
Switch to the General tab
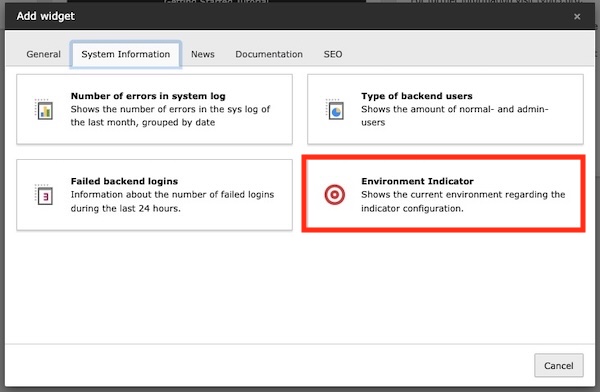[x=44, y=54]
